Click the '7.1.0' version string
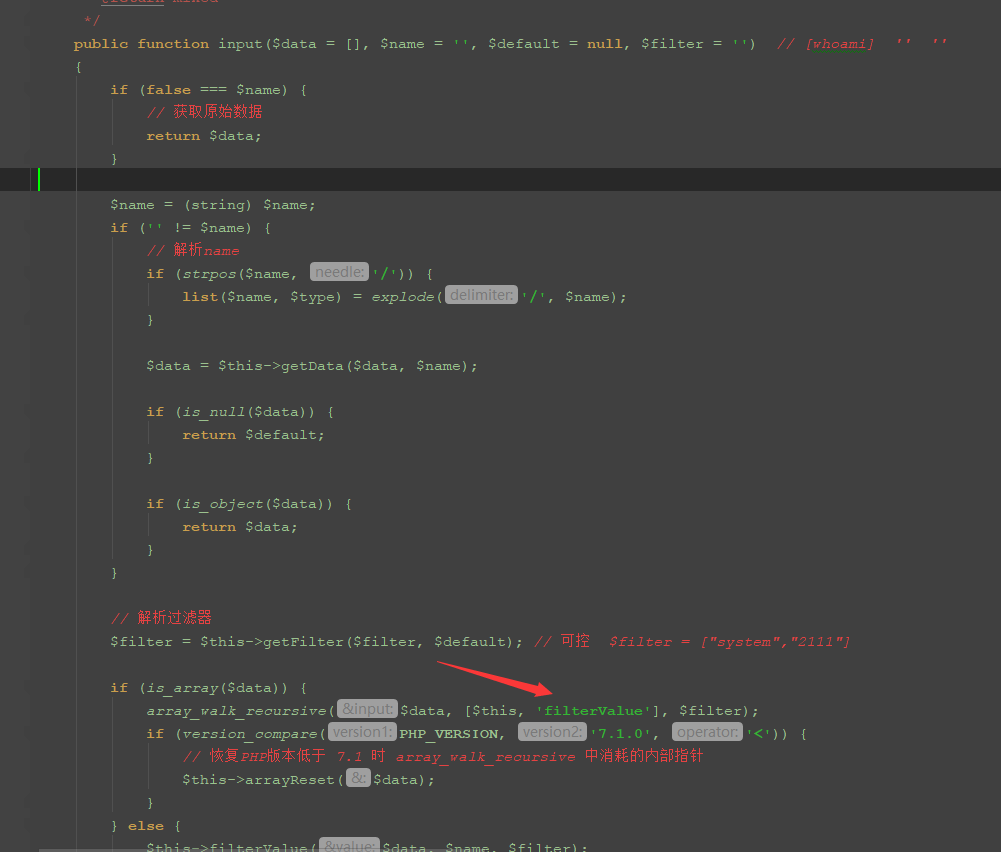The height and width of the screenshot is (852, 1001). click(620, 734)
